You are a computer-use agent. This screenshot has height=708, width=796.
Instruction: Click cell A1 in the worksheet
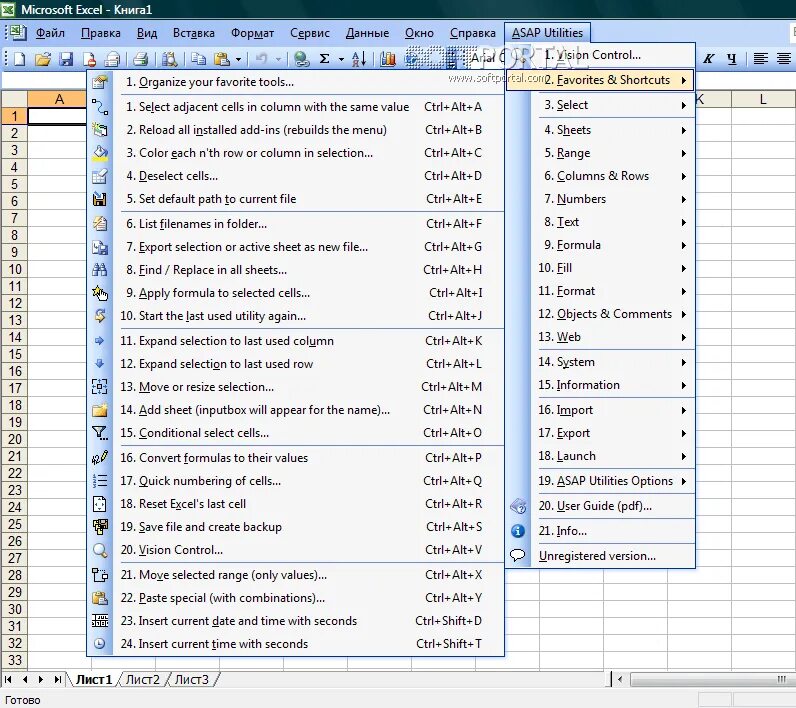click(x=57, y=116)
